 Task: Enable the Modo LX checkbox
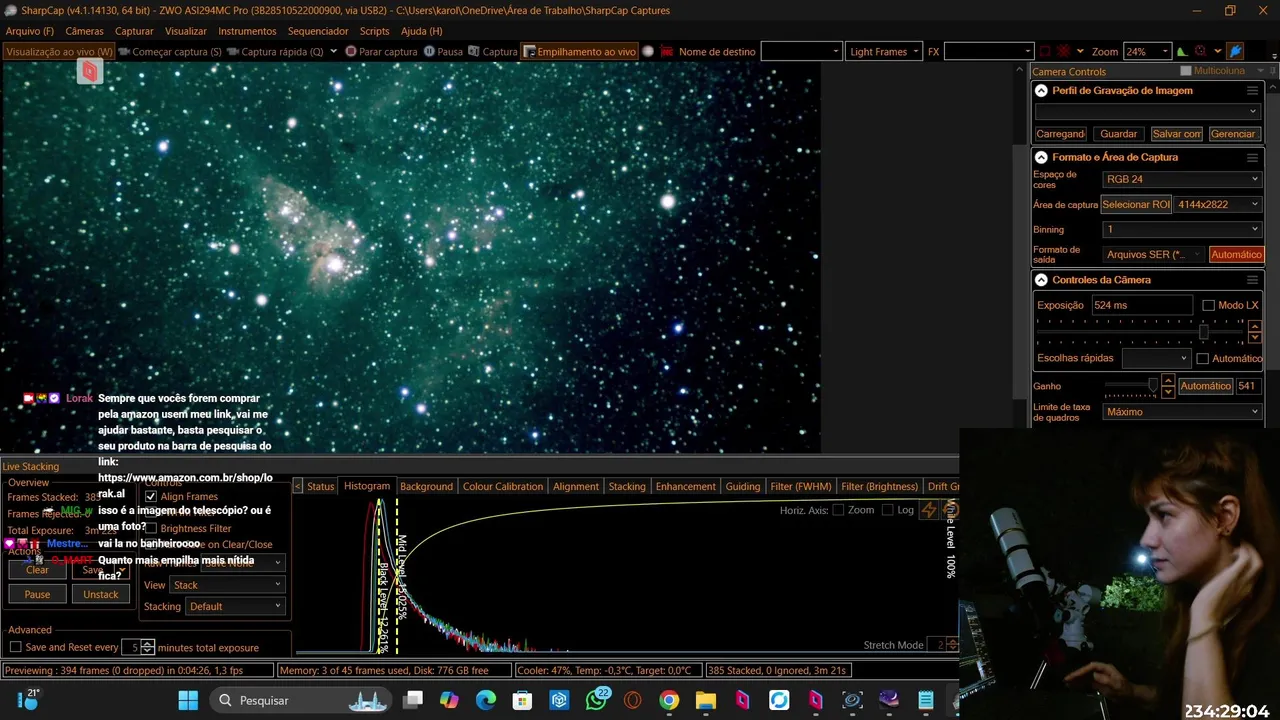1209,305
